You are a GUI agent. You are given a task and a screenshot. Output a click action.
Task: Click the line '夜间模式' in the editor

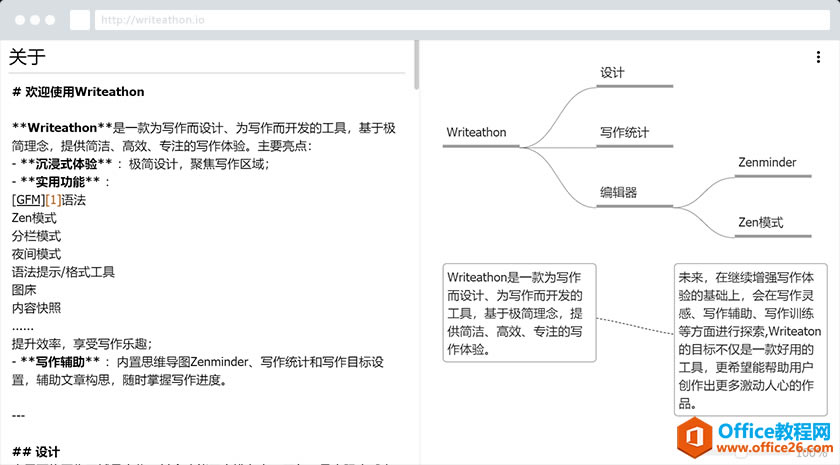pyautogui.click(x=36, y=254)
